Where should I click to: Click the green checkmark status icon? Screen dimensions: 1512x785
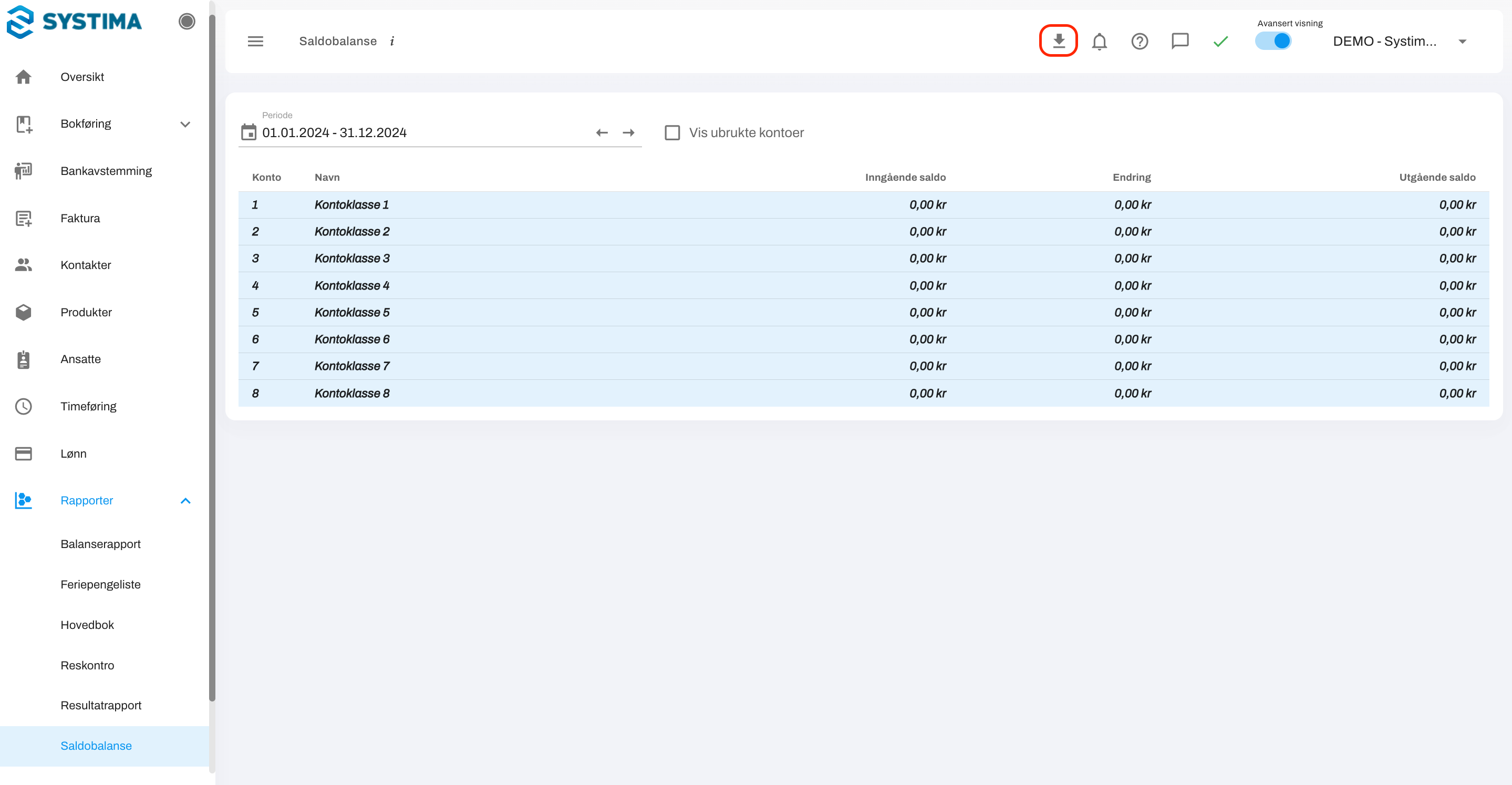[x=1220, y=42]
